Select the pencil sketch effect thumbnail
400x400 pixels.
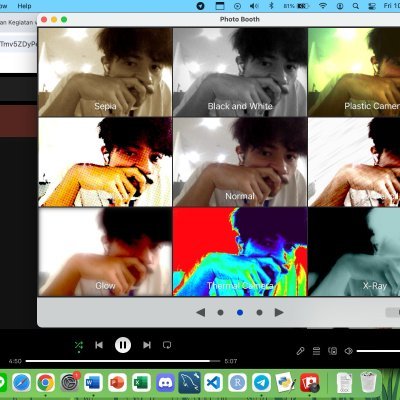354,162
